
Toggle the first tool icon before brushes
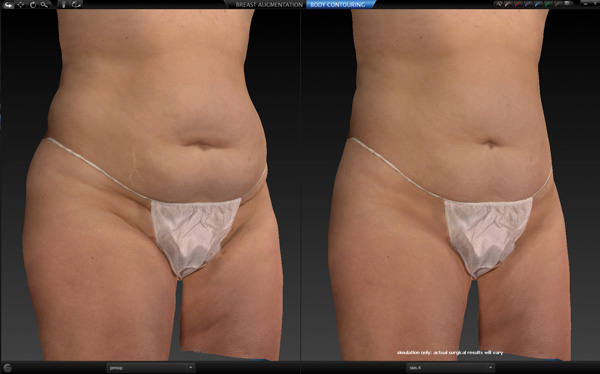pos(498,4)
